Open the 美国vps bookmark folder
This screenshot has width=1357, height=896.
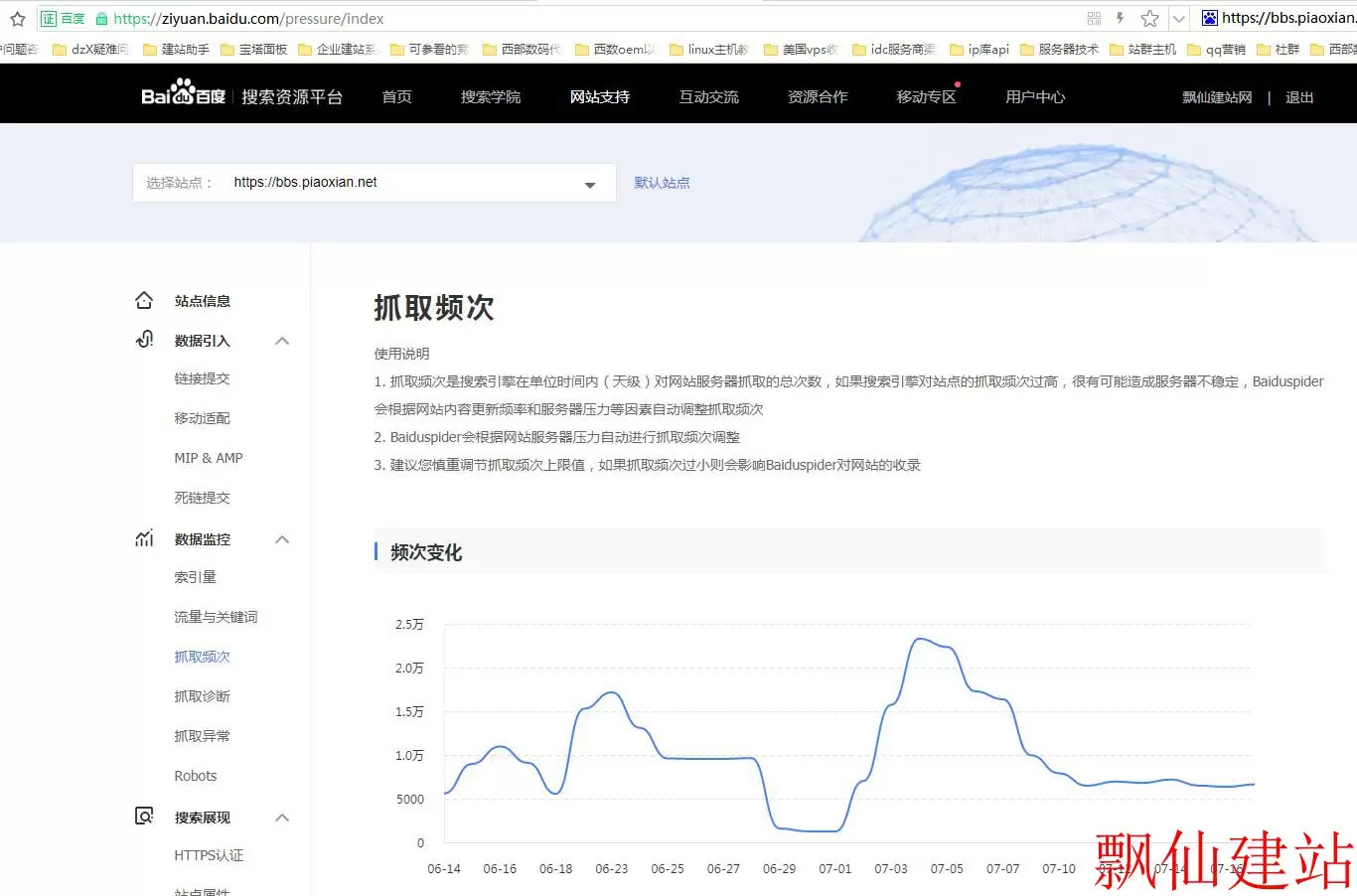[801, 49]
